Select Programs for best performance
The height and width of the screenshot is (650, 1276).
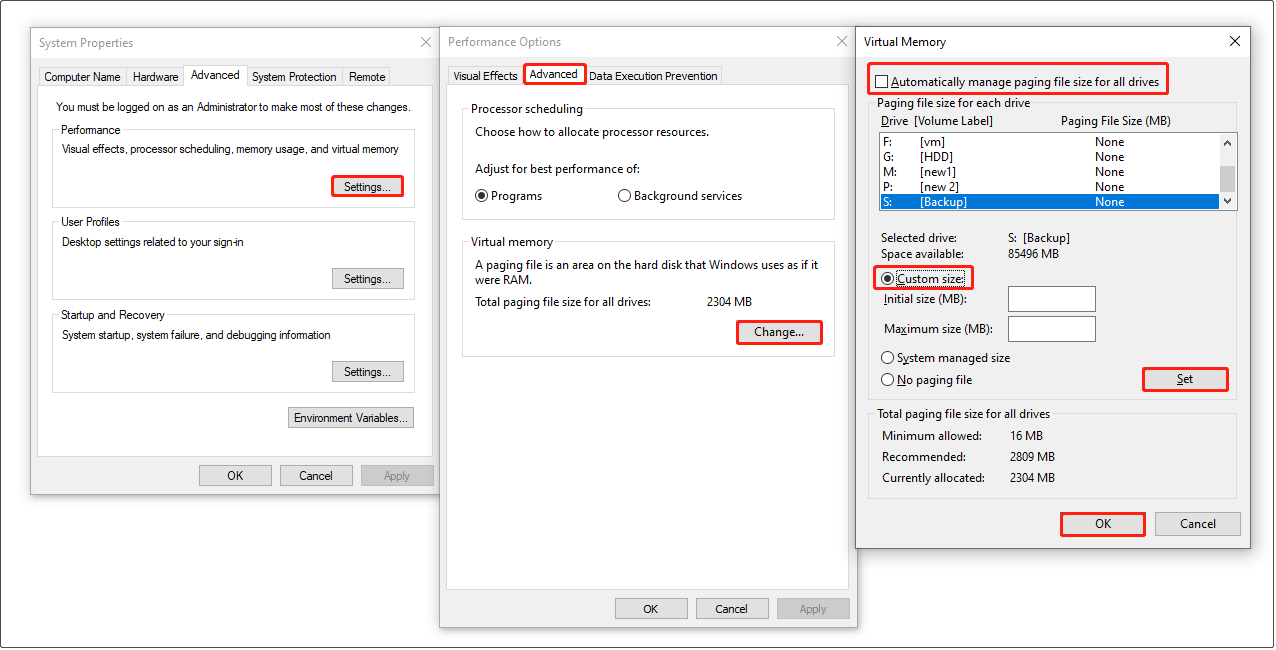click(x=509, y=196)
